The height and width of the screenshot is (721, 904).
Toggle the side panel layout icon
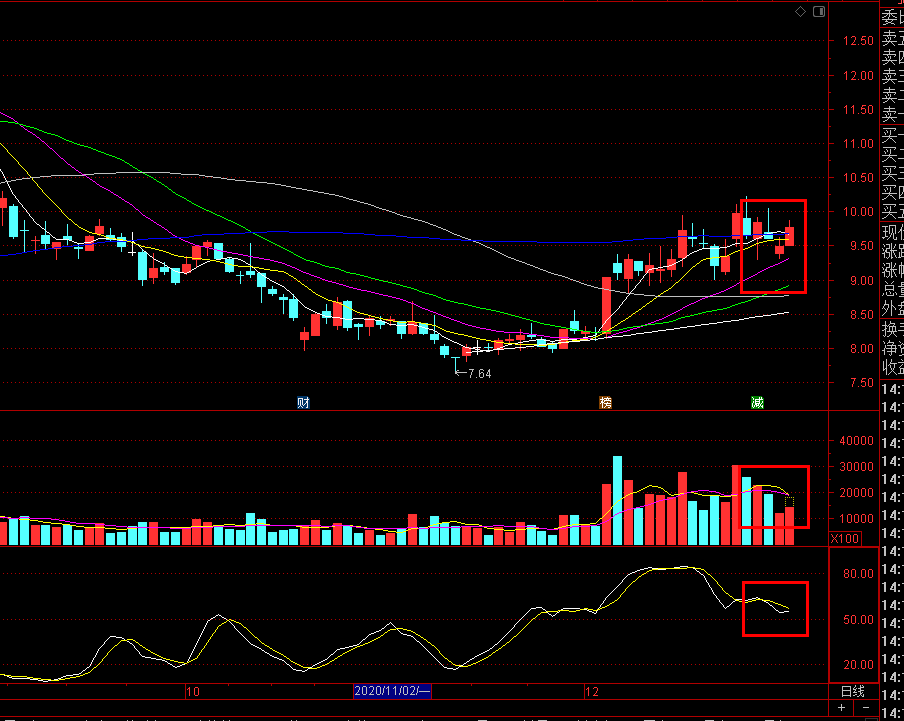tap(819, 12)
